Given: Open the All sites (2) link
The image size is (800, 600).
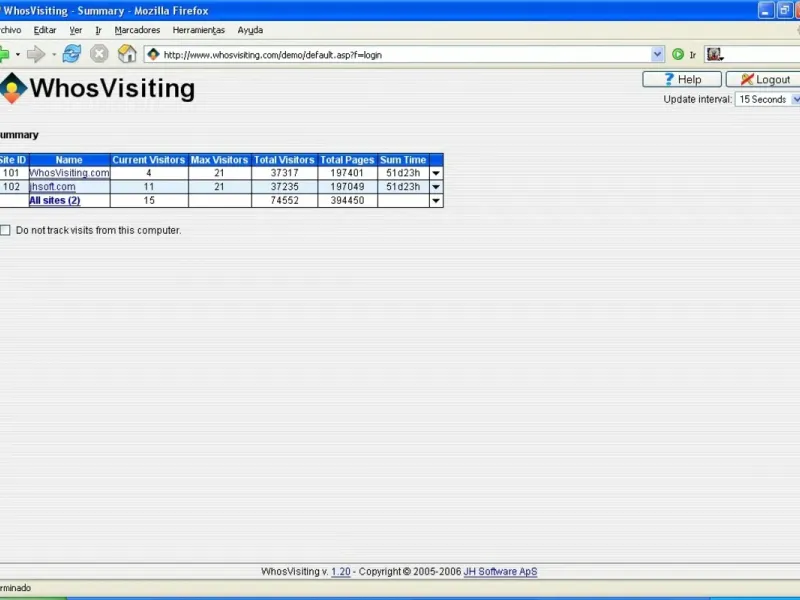Looking at the screenshot, I should click(x=55, y=201).
